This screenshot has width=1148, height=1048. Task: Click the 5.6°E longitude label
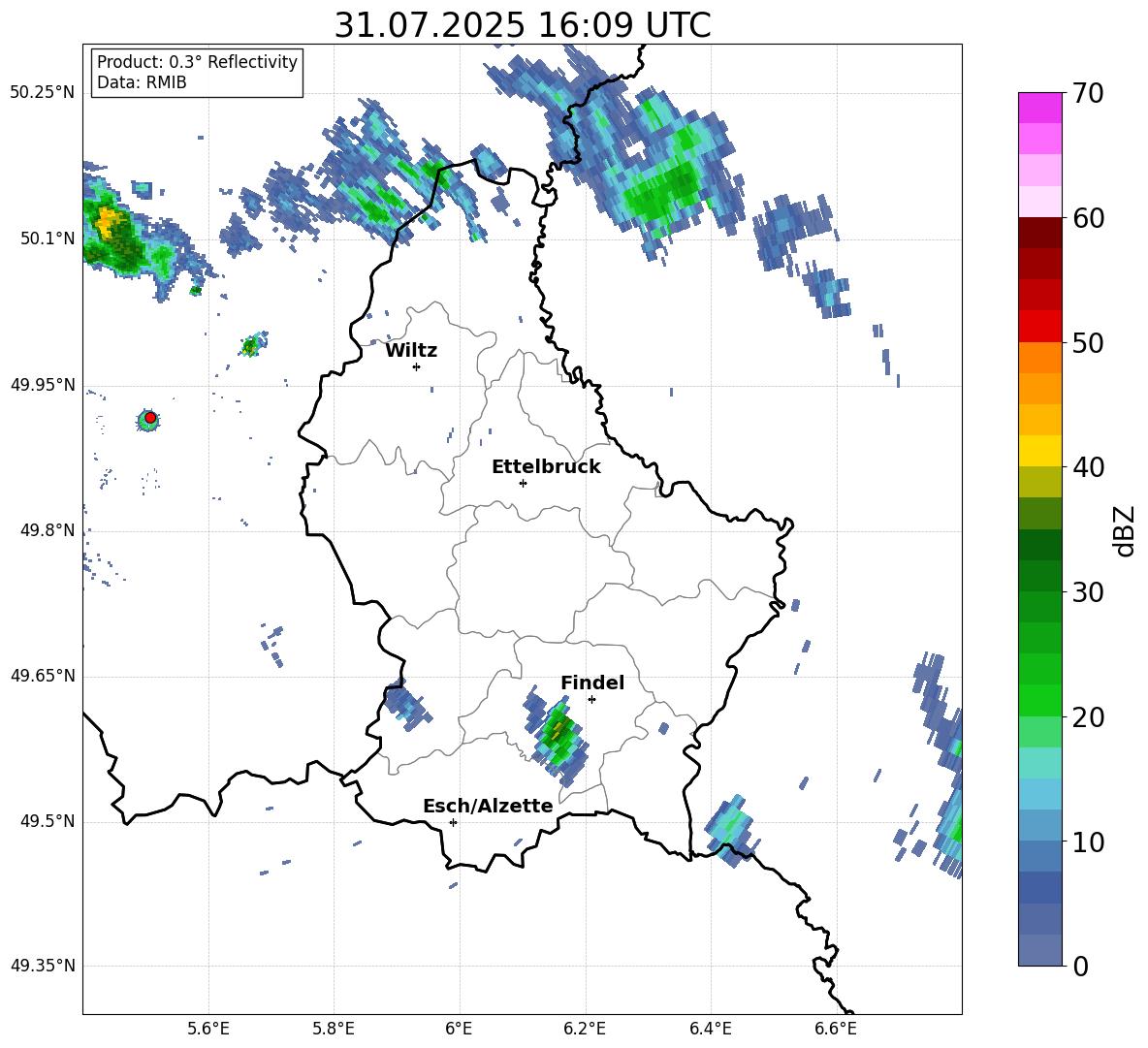[x=208, y=1029]
